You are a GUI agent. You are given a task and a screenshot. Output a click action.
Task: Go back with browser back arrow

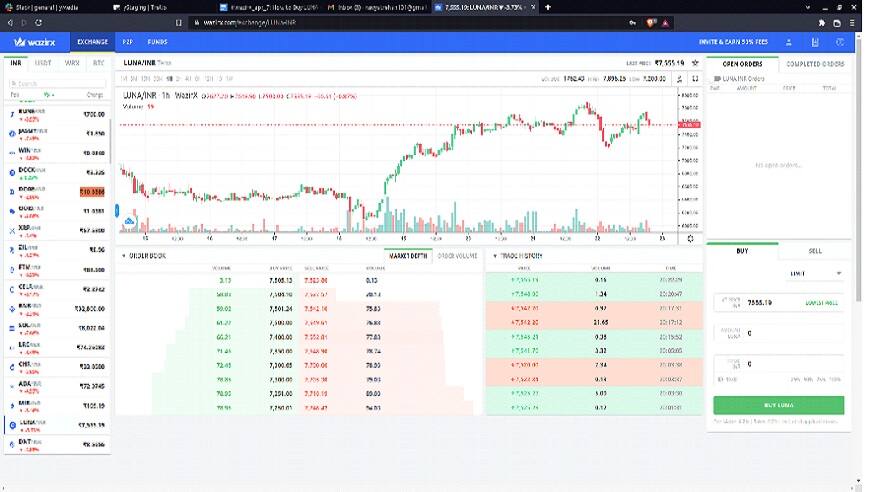[10, 23]
